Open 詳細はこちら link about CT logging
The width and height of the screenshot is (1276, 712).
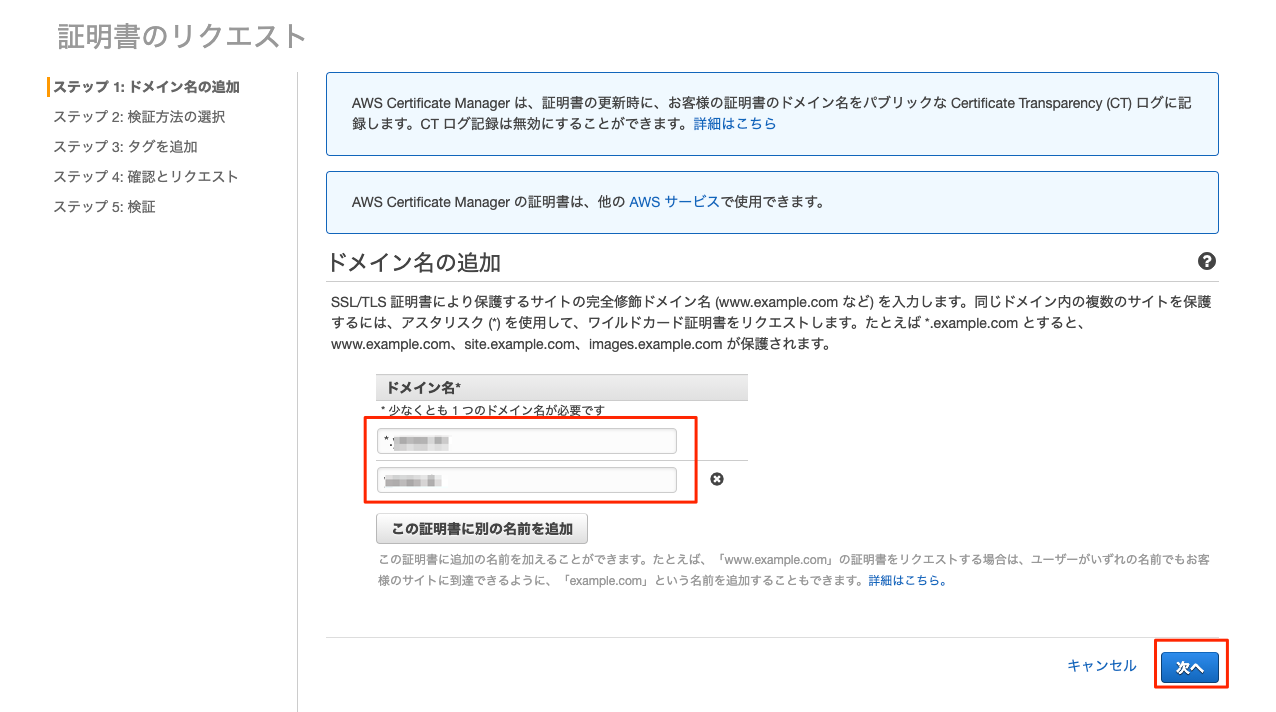[x=735, y=124]
